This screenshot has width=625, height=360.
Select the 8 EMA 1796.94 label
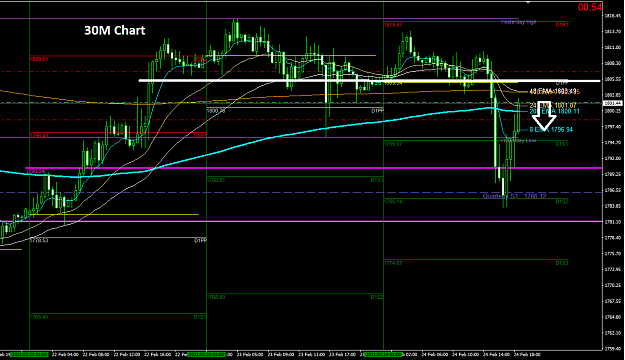(551, 130)
